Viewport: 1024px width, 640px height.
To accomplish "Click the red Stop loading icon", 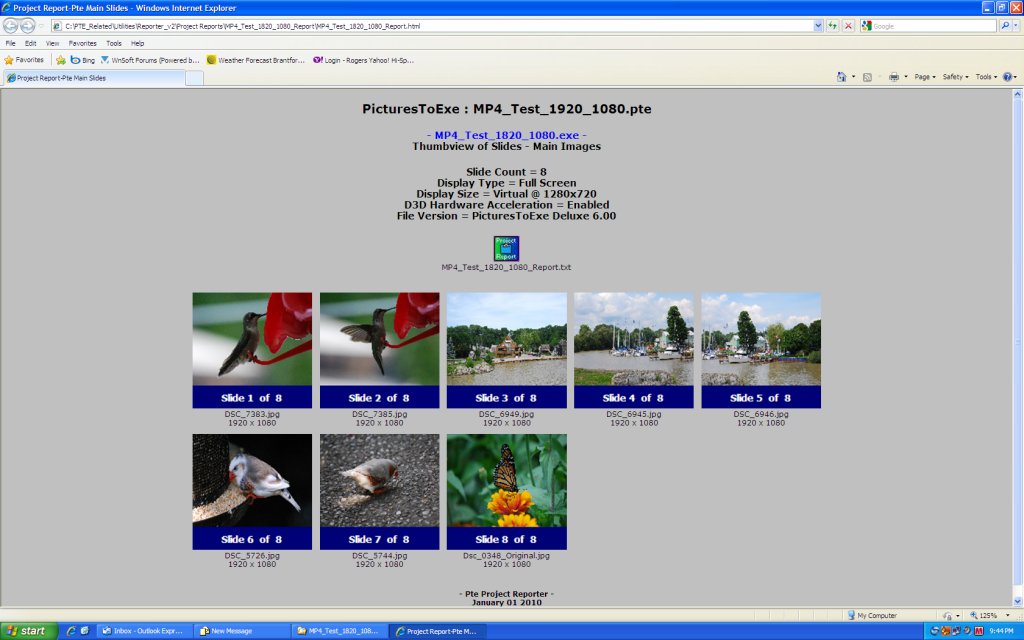I will [848, 26].
